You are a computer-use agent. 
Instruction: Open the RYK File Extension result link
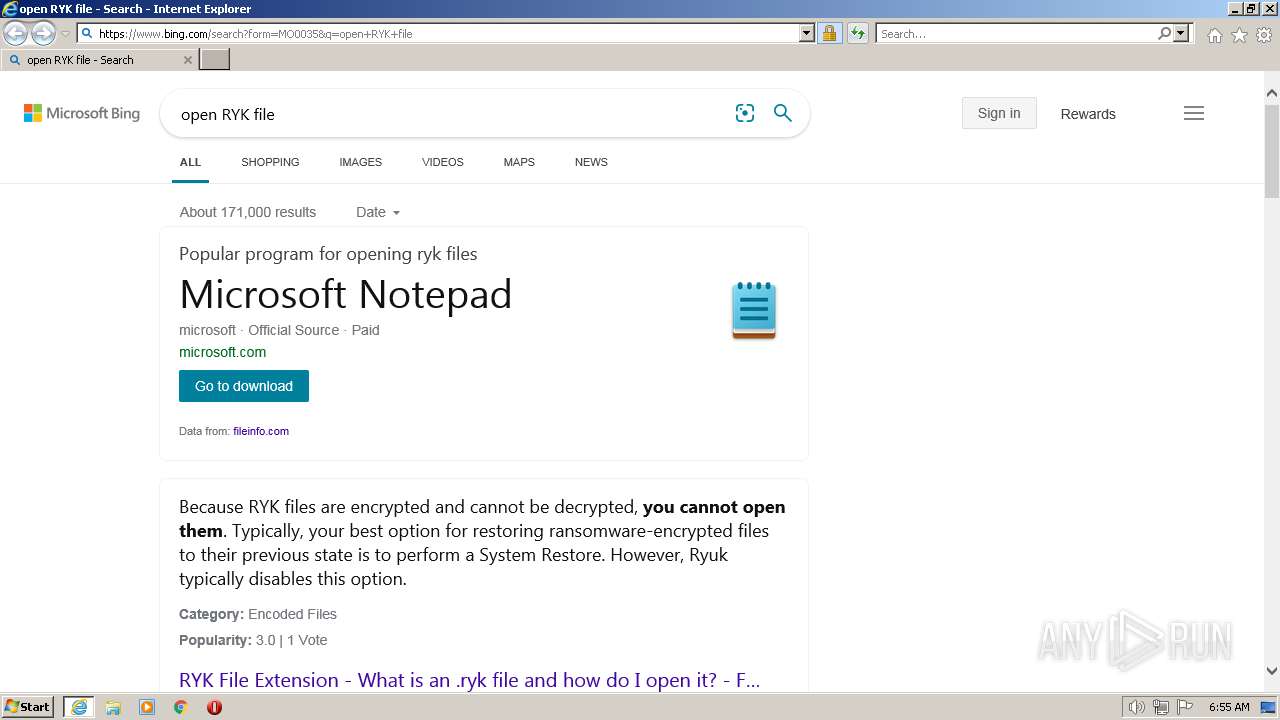[469, 680]
